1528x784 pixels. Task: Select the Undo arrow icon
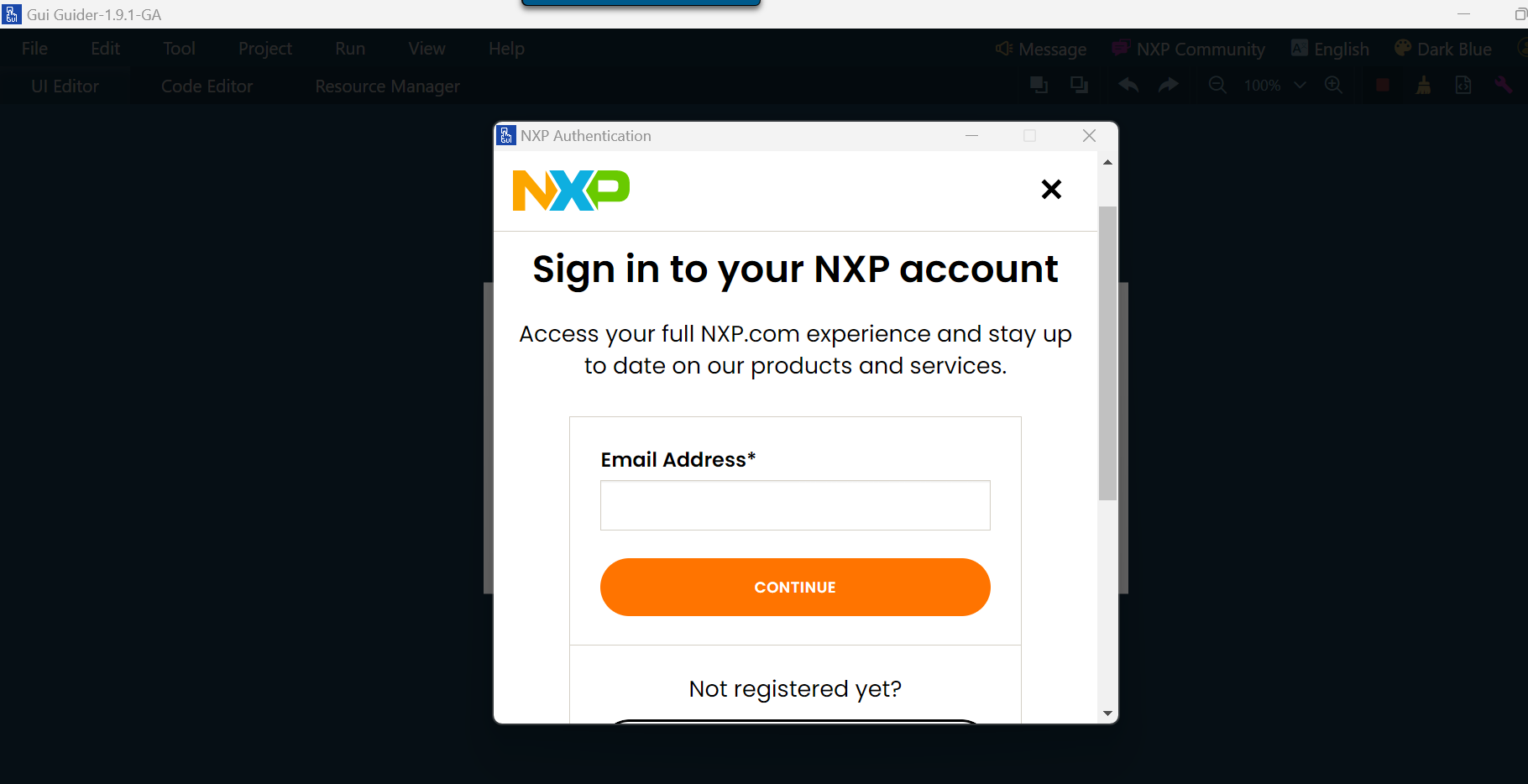point(1128,85)
